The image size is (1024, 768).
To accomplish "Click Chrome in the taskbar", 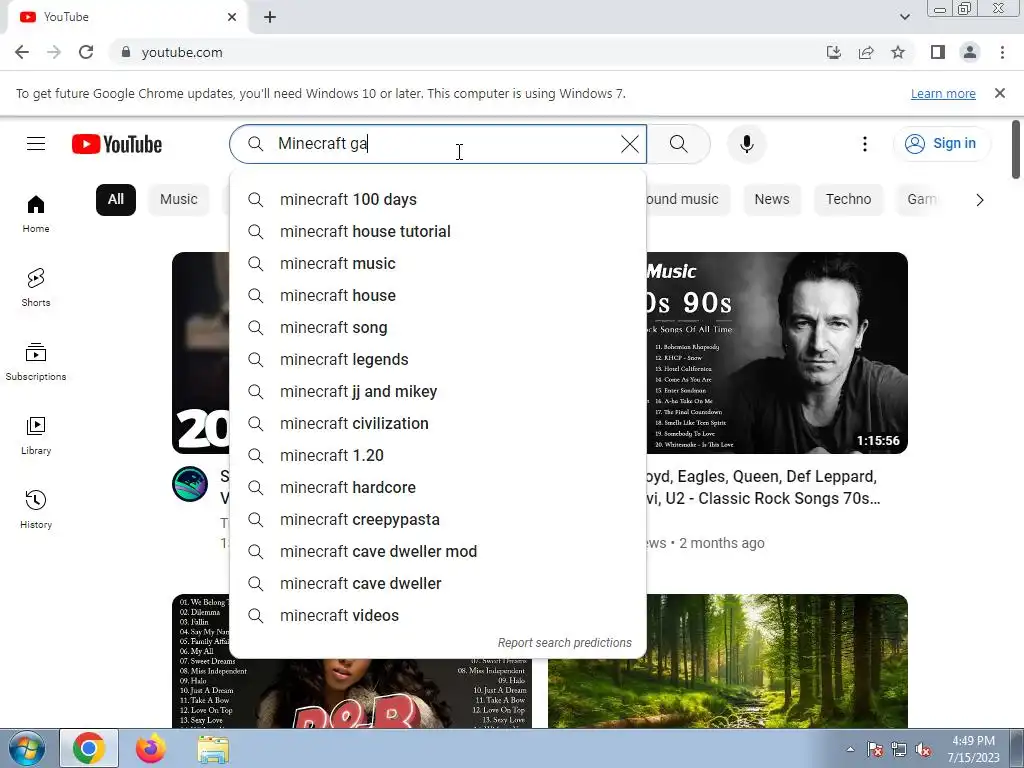I will pos(89,748).
